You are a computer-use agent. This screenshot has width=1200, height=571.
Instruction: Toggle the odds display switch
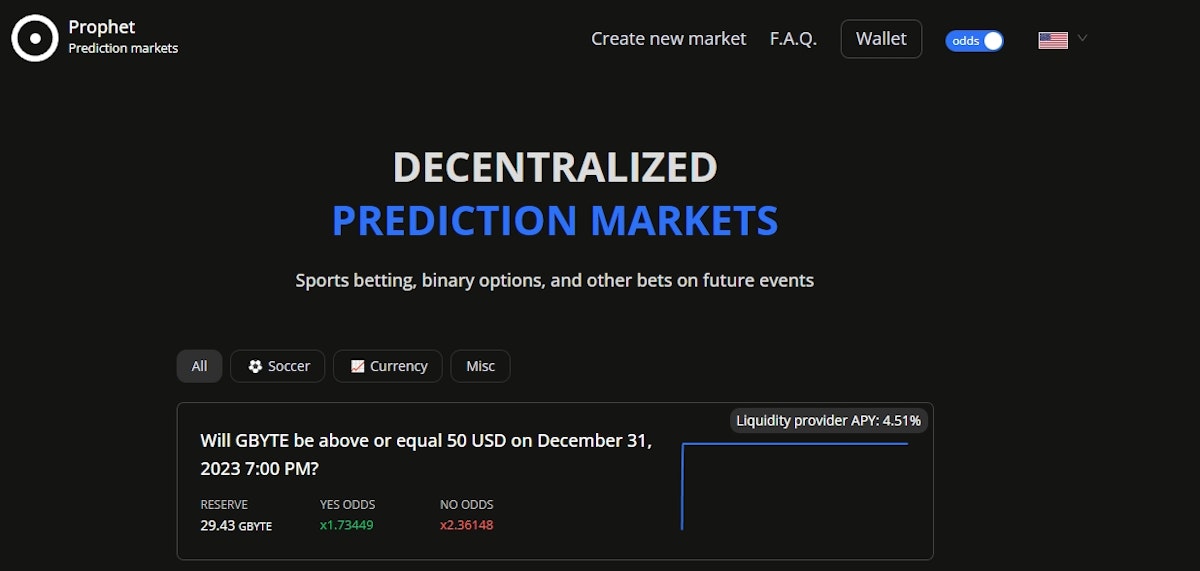pyautogui.click(x=975, y=40)
